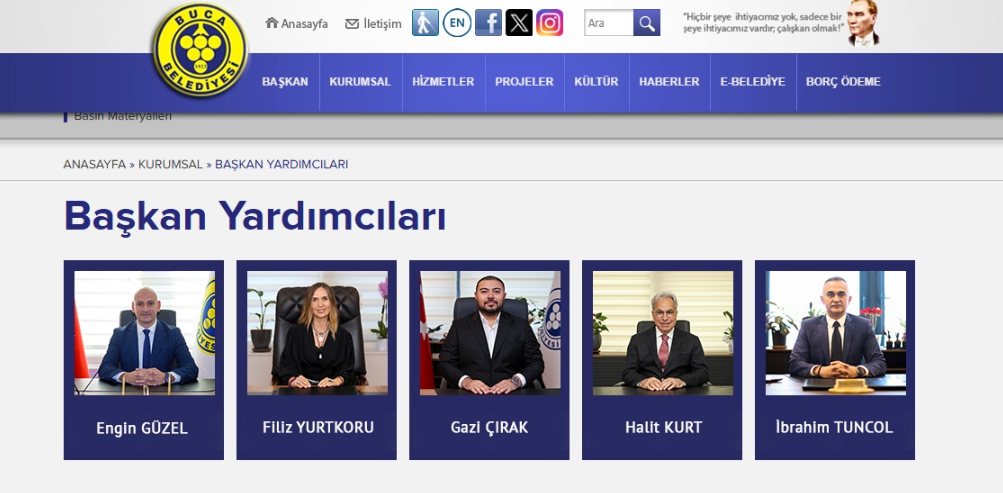Open the Facebook page icon
The height and width of the screenshot is (493, 1003).
coord(488,23)
